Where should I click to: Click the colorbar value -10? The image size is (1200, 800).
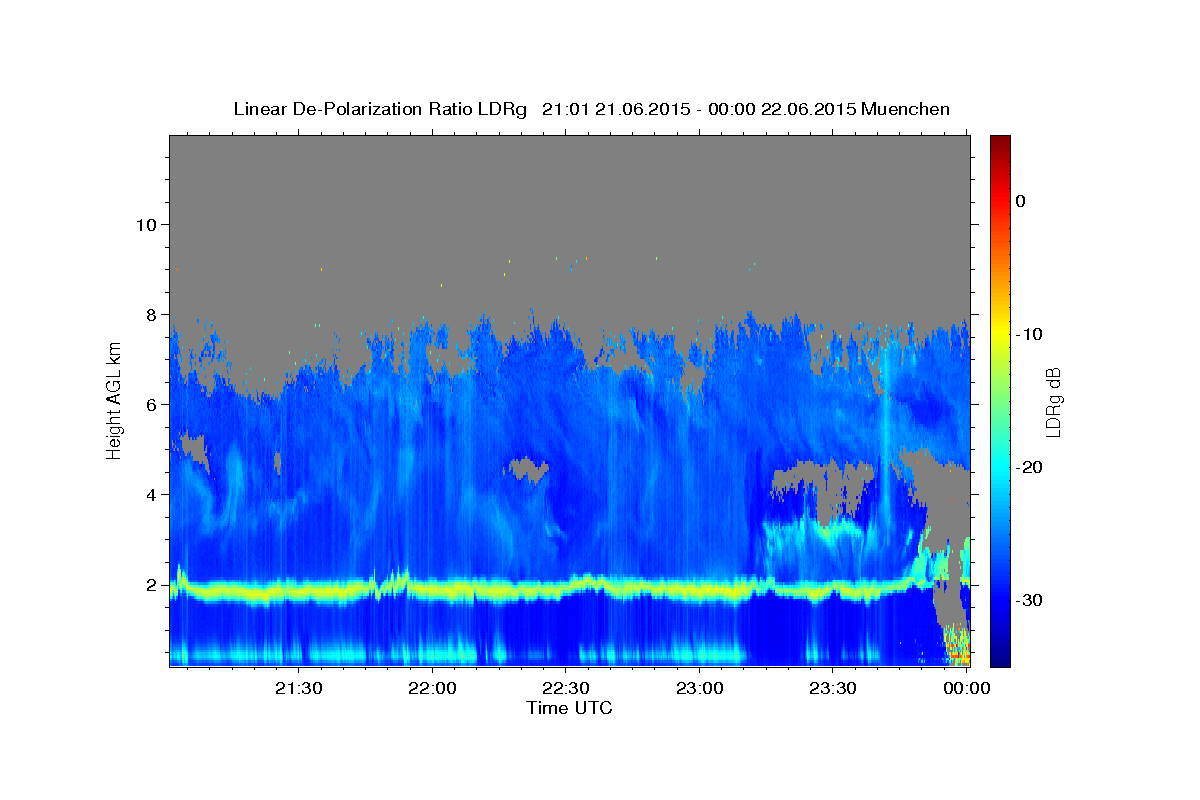click(x=1030, y=334)
